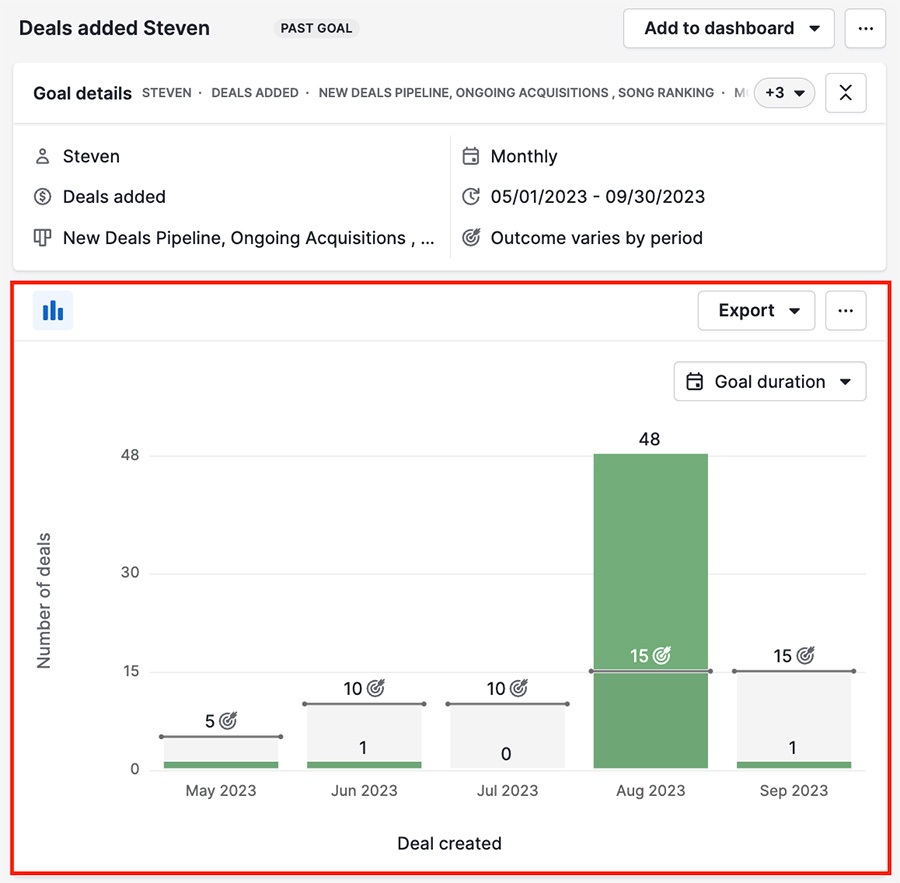Click the user icon beside Steven
Viewport: 900px width, 883px height.
[x=43, y=156]
